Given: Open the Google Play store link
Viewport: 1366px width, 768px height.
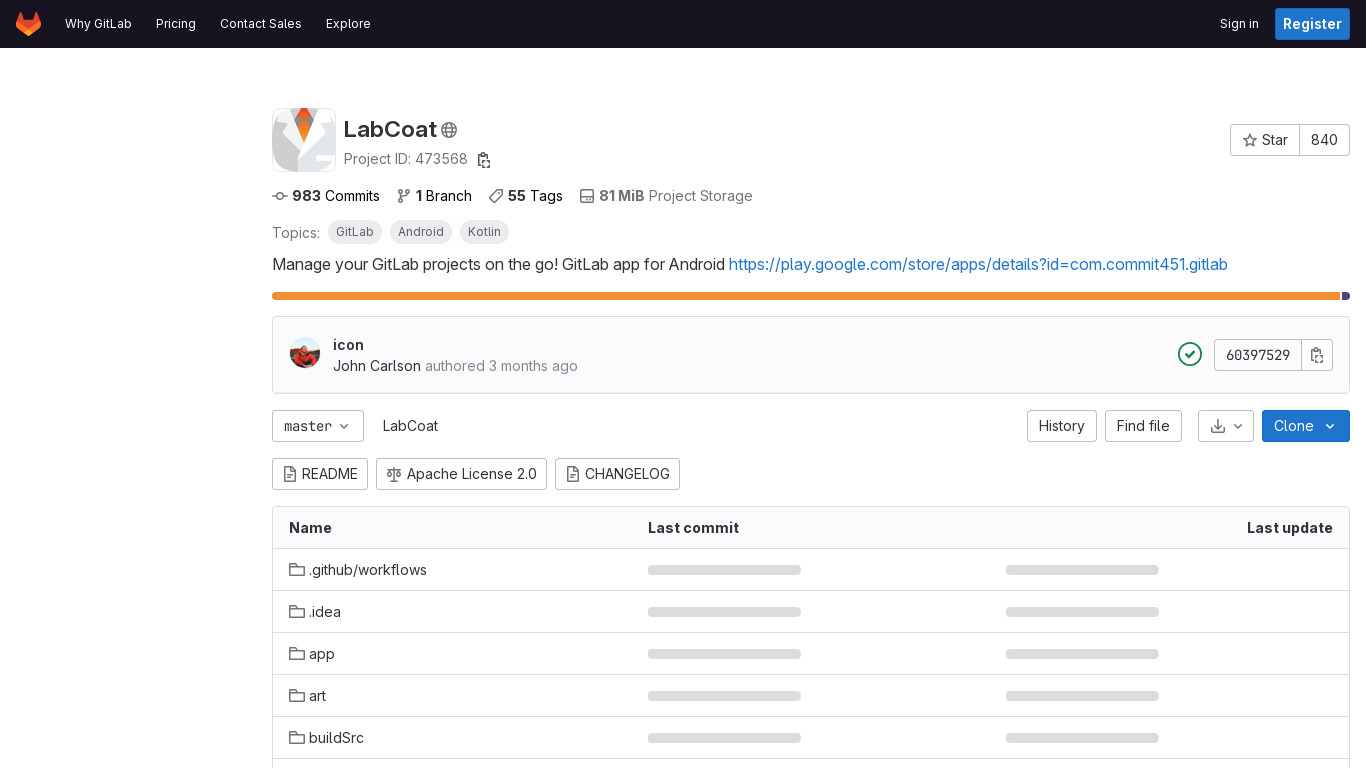Looking at the screenshot, I should 978,264.
